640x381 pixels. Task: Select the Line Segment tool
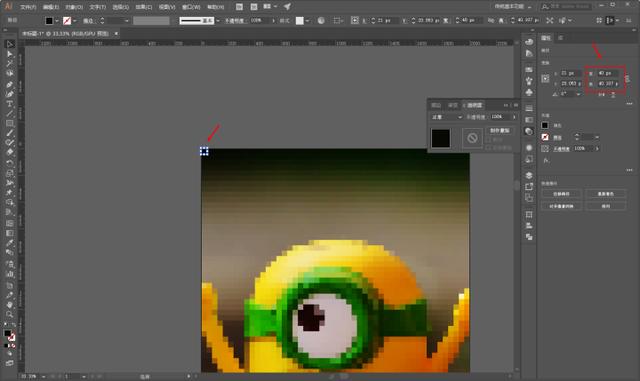(x=9, y=114)
